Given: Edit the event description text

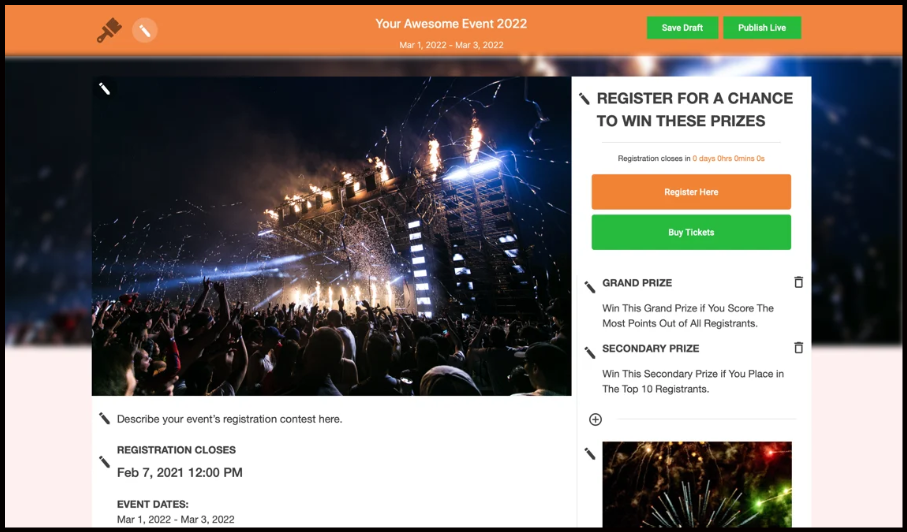Looking at the screenshot, I should 104,419.
